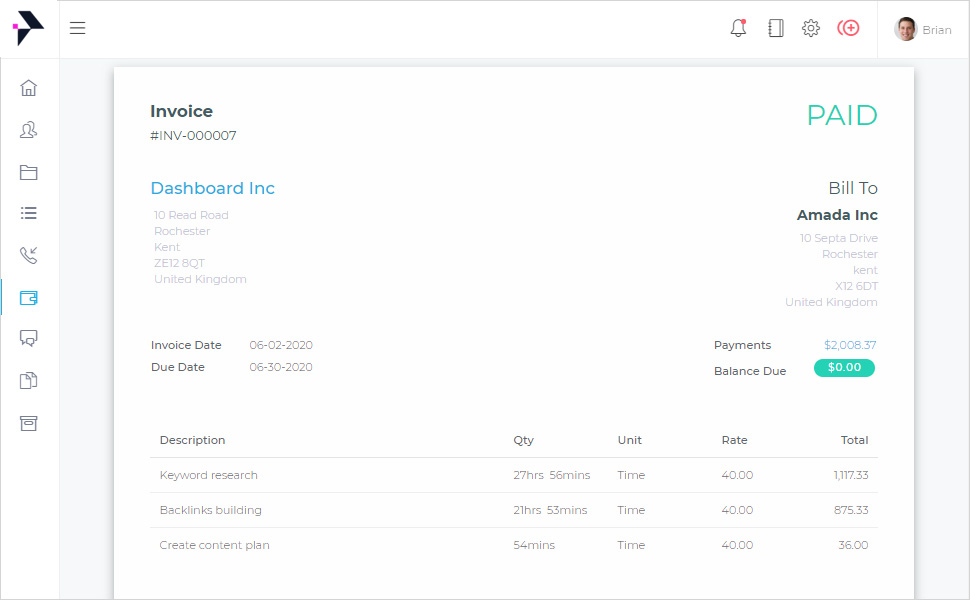Click the Keyword research line item

pyautogui.click(x=208, y=475)
